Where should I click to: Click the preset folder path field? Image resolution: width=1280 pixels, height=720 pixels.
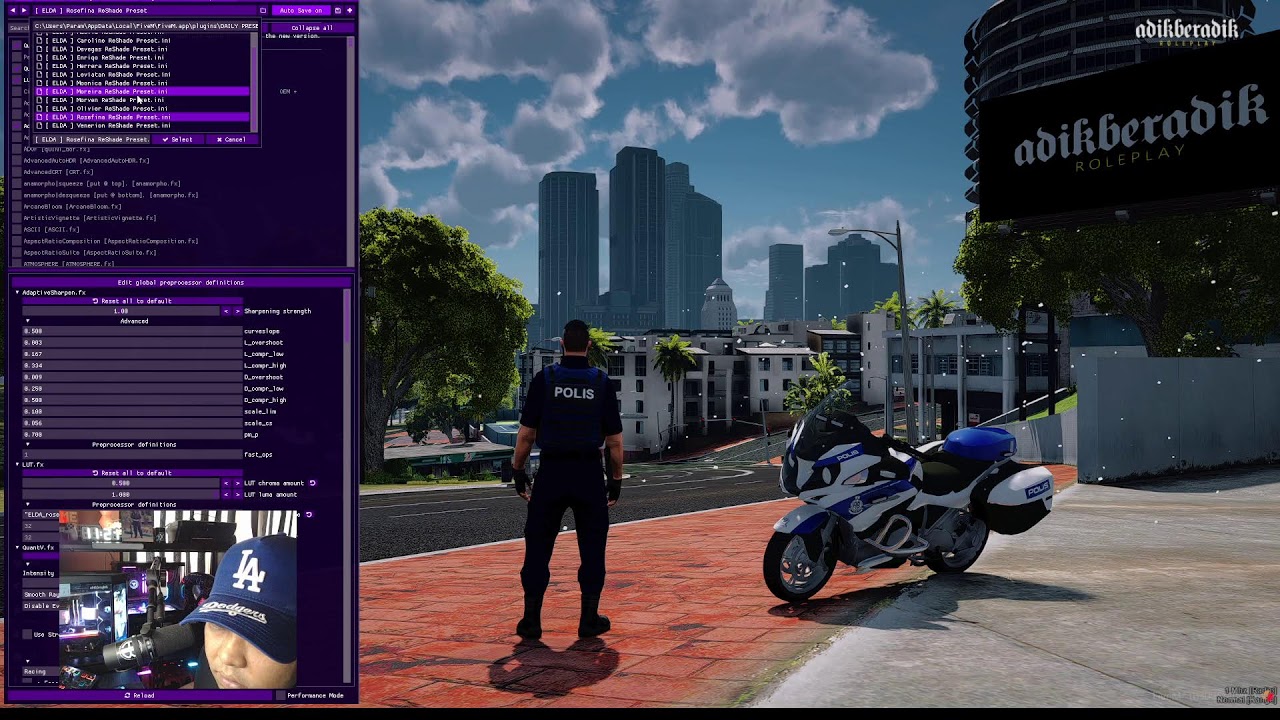(147, 27)
